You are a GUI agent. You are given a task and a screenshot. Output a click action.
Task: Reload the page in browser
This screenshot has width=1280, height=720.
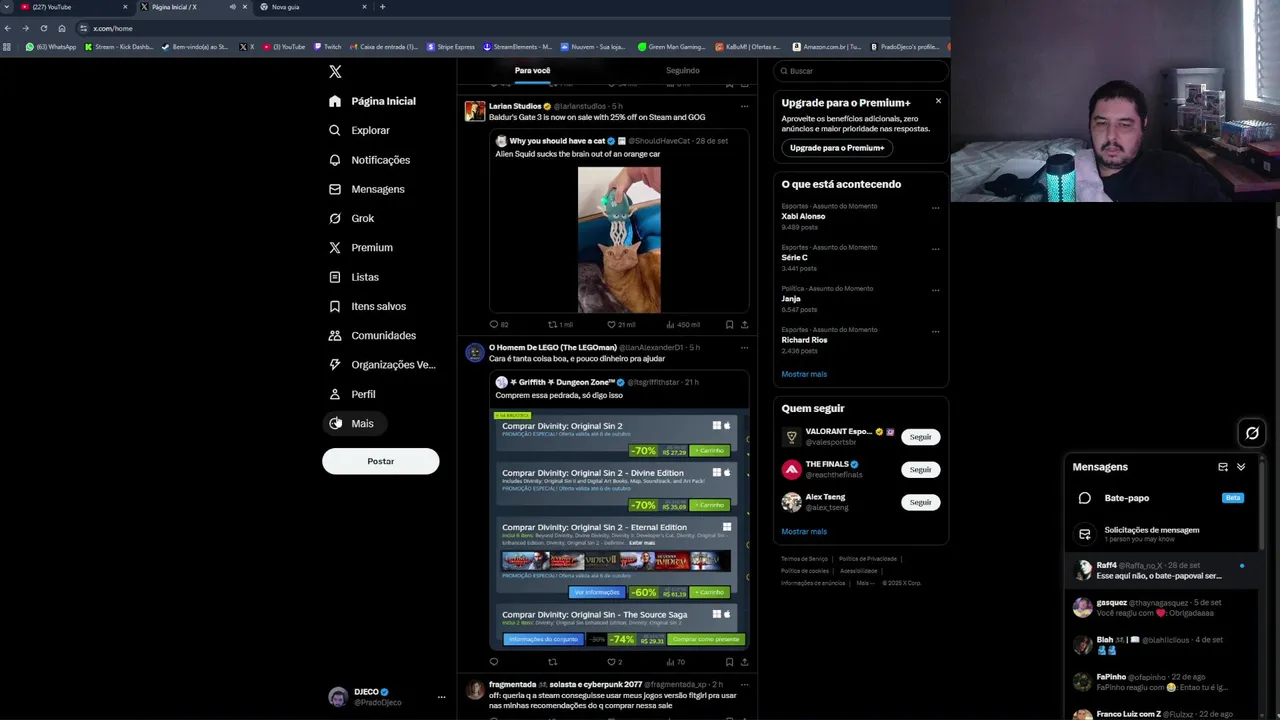tap(43, 28)
